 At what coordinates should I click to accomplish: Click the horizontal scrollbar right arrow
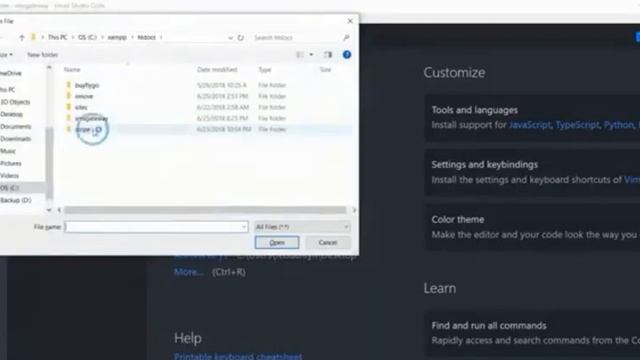click(354, 210)
